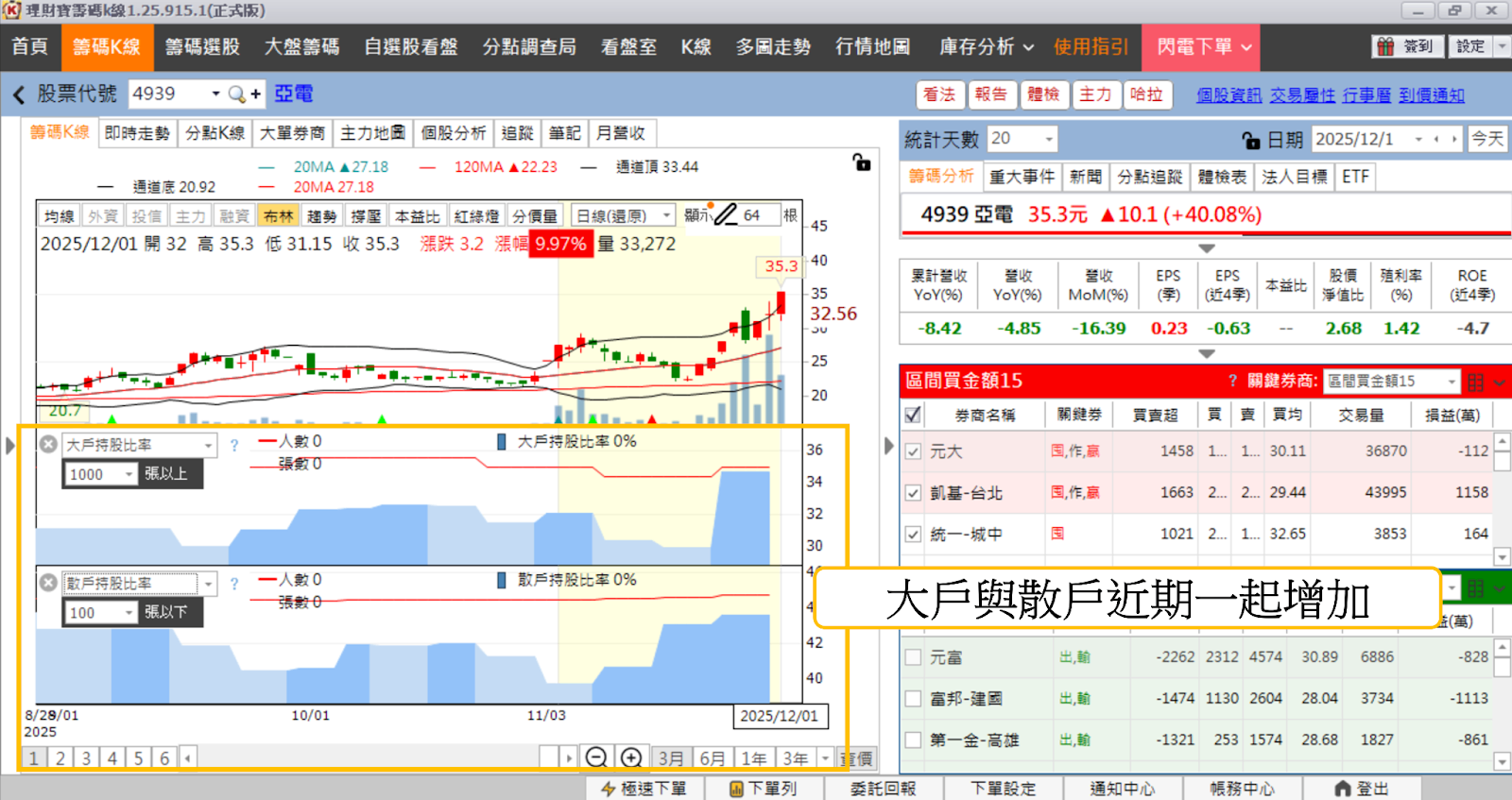Image resolution: width=1512 pixels, height=800 pixels.
Task: Expand the 閃電下單 menu arrow
Action: click(x=1246, y=47)
